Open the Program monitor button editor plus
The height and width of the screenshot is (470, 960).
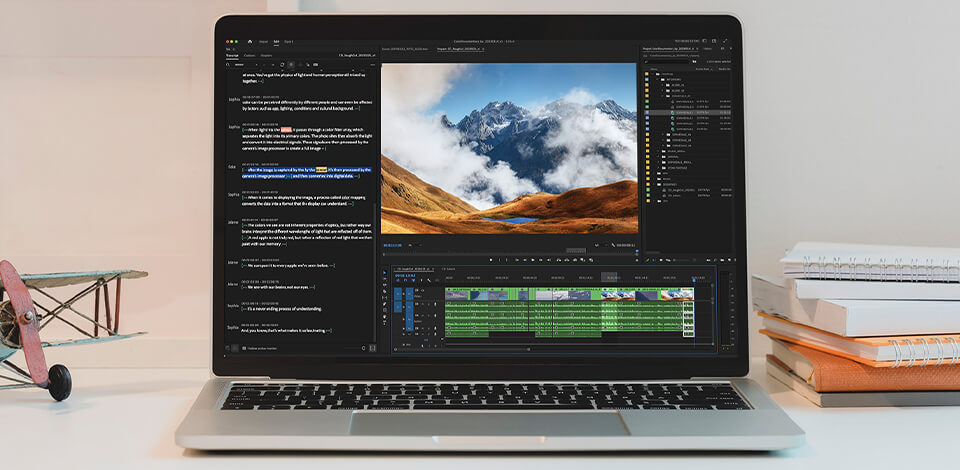pos(637,260)
